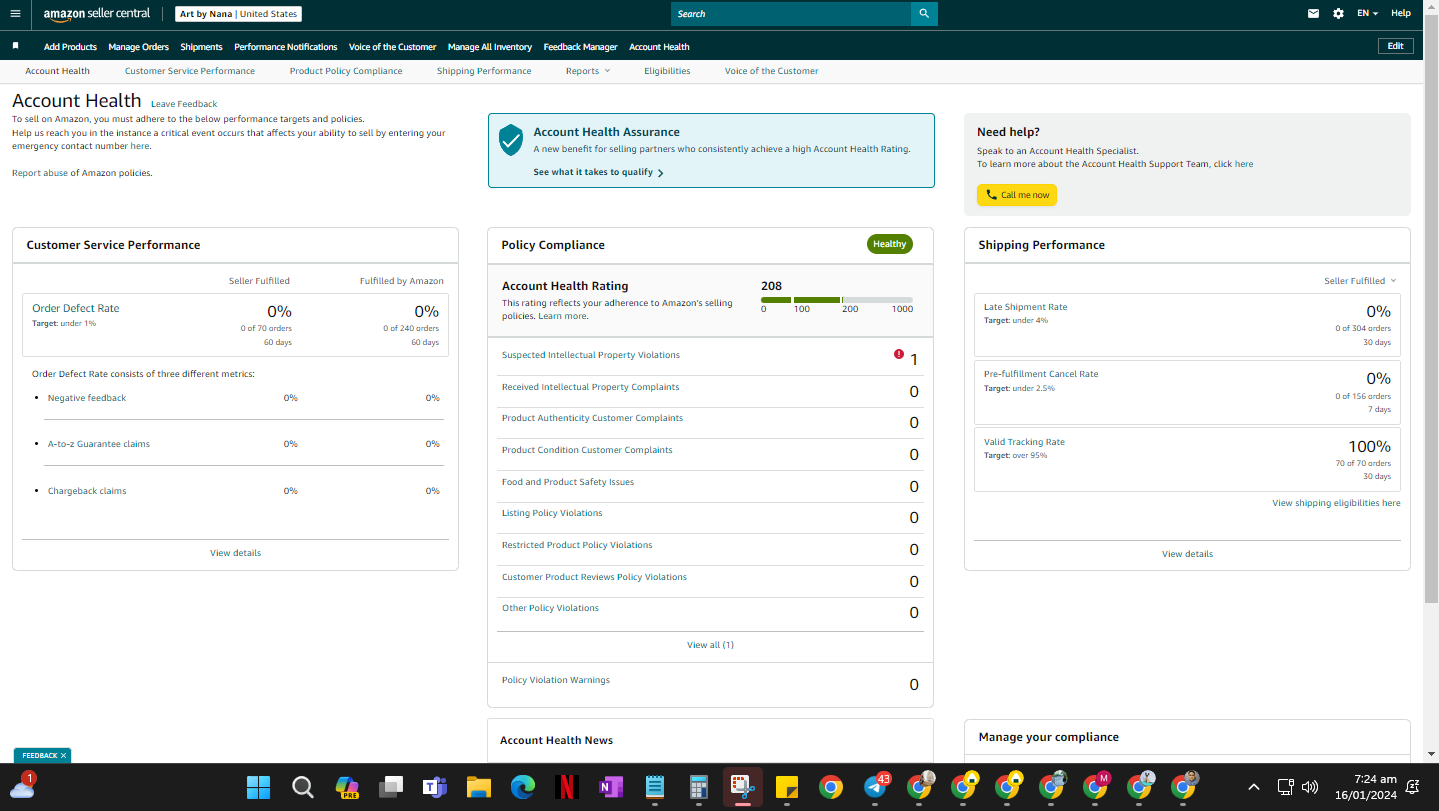Image resolution: width=1439 pixels, height=811 pixels.
Task: Open Shipments from the favorites bar
Action: [201, 47]
